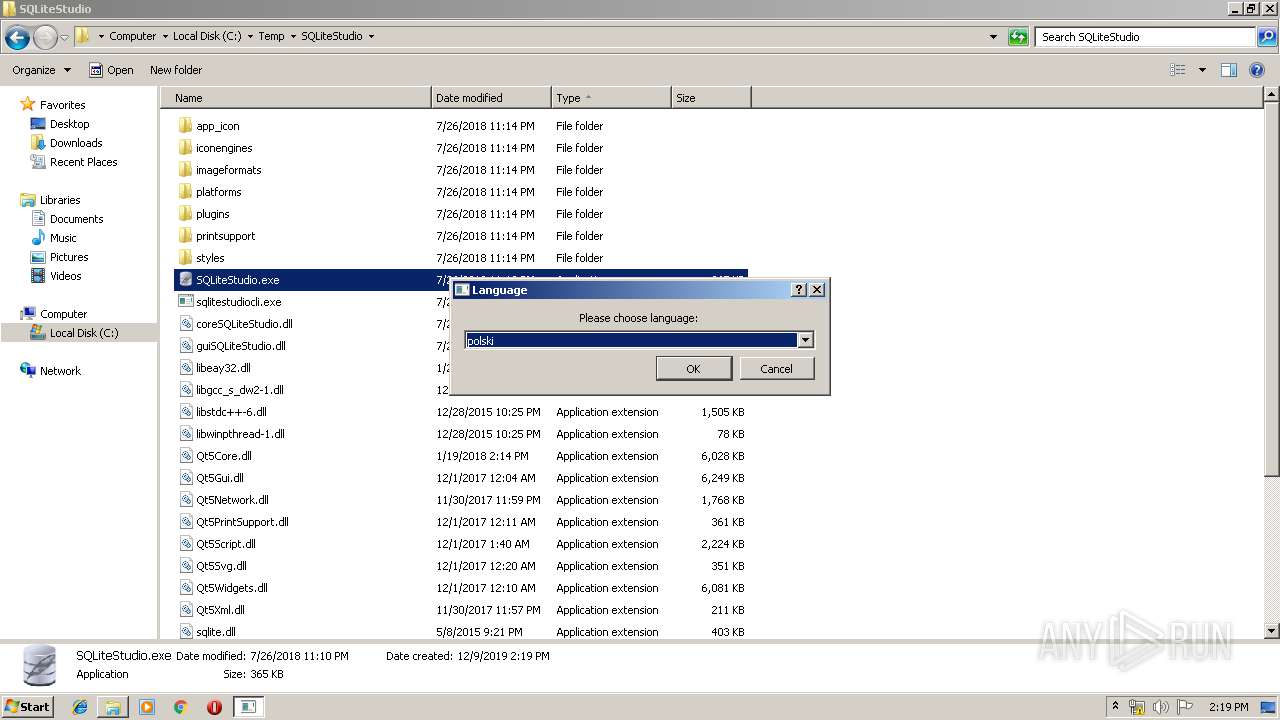
Task: Click Open in the Explorer toolbar
Action: click(x=111, y=70)
